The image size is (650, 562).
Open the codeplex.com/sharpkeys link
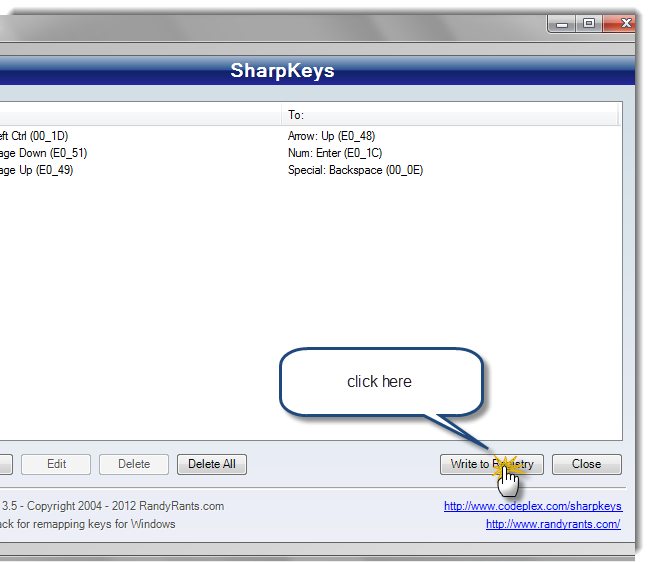click(x=533, y=506)
